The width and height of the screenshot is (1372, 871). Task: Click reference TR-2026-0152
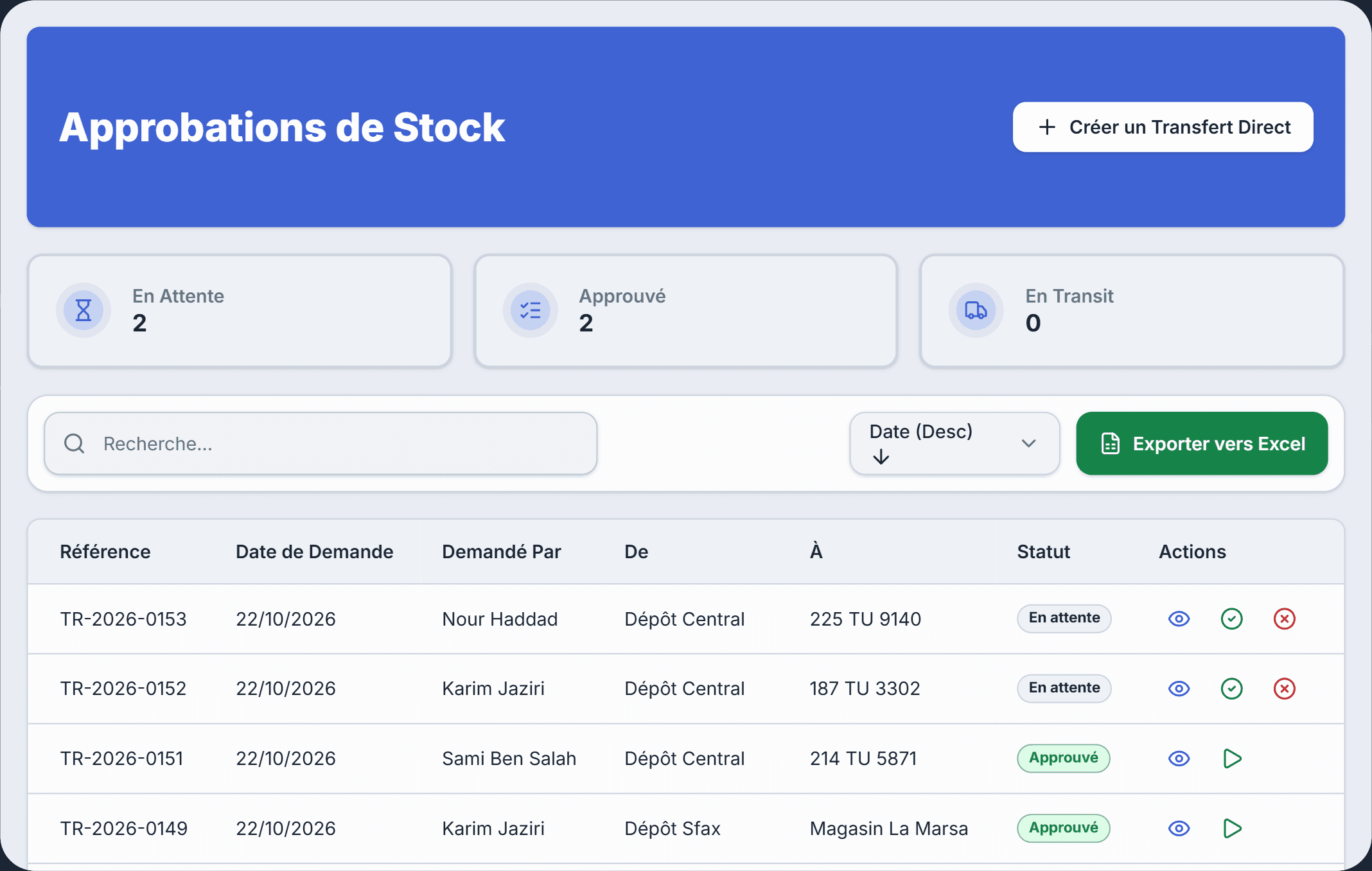click(123, 689)
